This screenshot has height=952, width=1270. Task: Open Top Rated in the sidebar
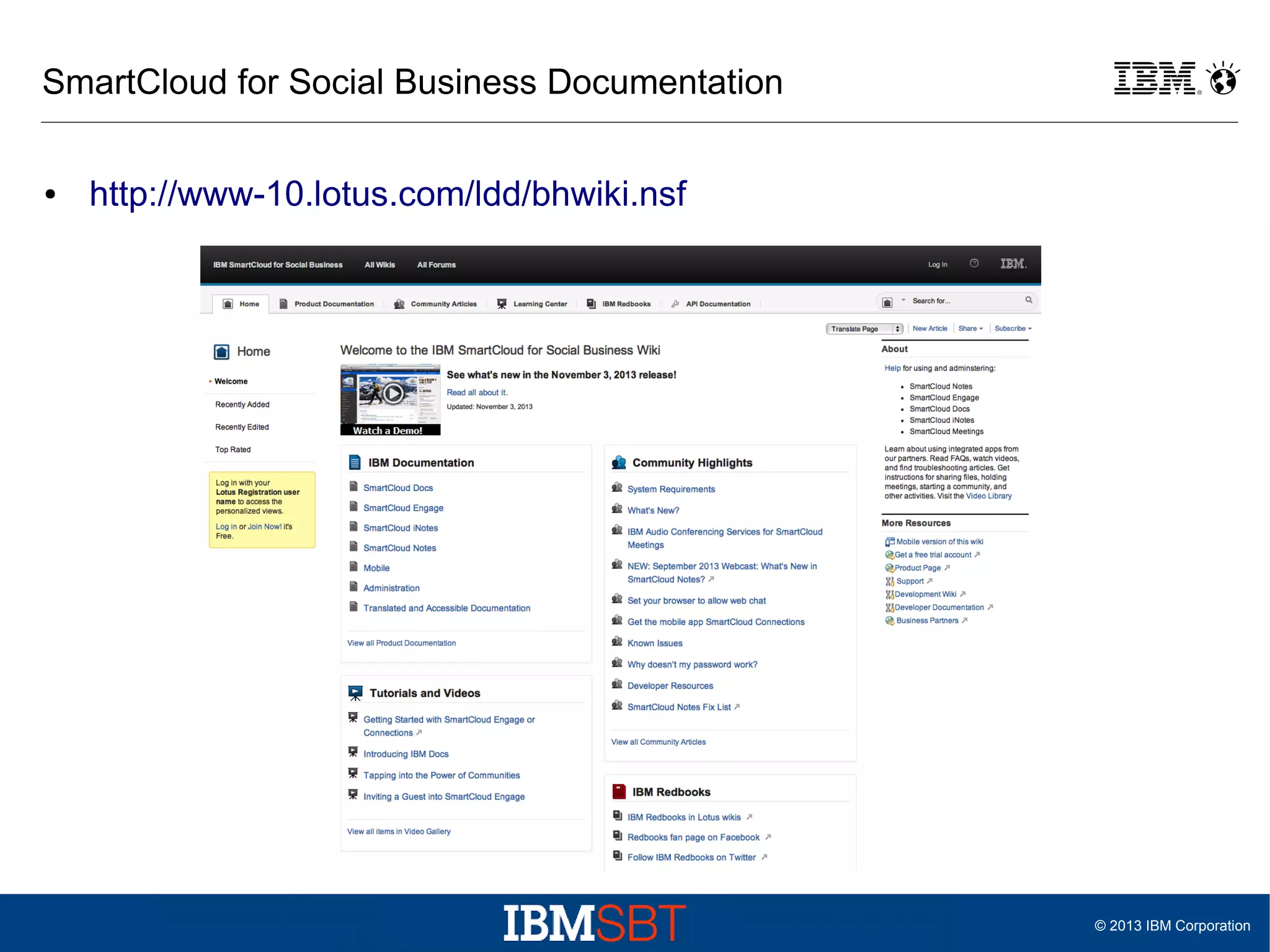233,450
